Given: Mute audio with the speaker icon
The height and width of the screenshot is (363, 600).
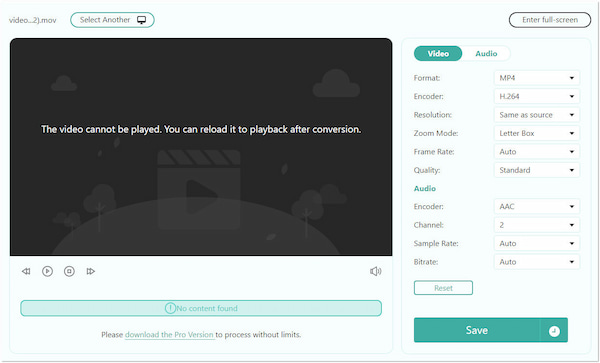Looking at the screenshot, I should click(375, 271).
